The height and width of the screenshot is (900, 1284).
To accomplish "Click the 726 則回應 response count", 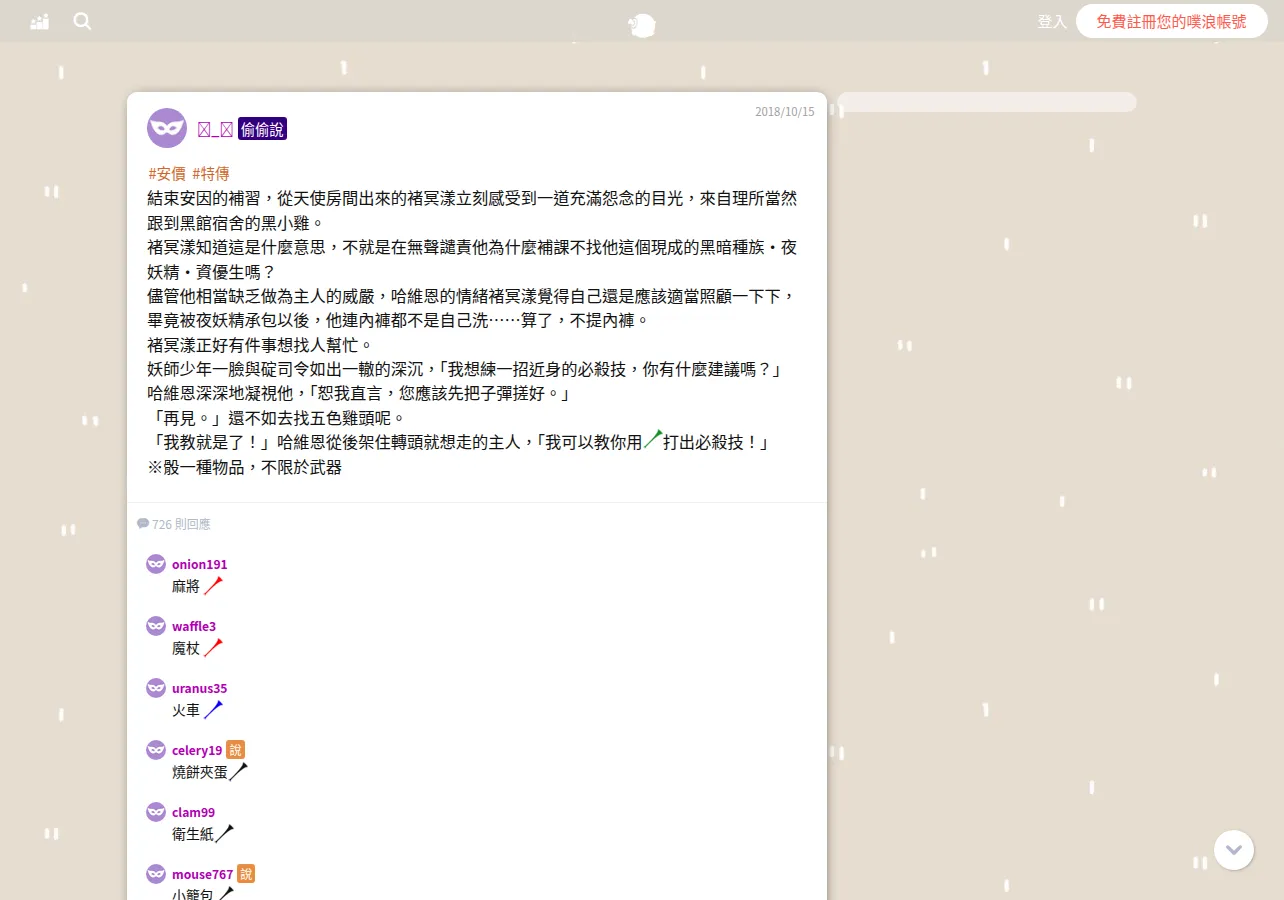I will tap(181, 524).
